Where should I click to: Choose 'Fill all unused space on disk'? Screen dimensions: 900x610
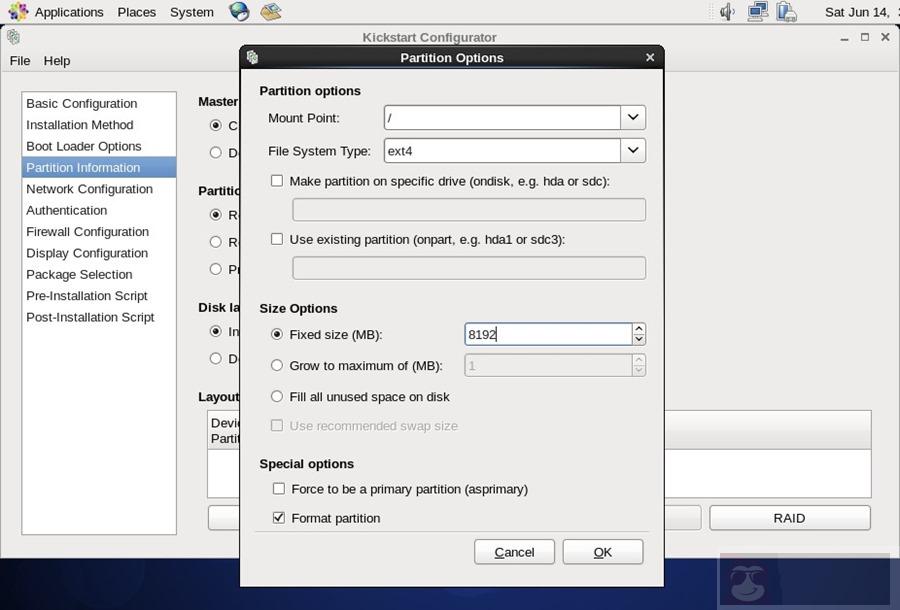point(277,396)
